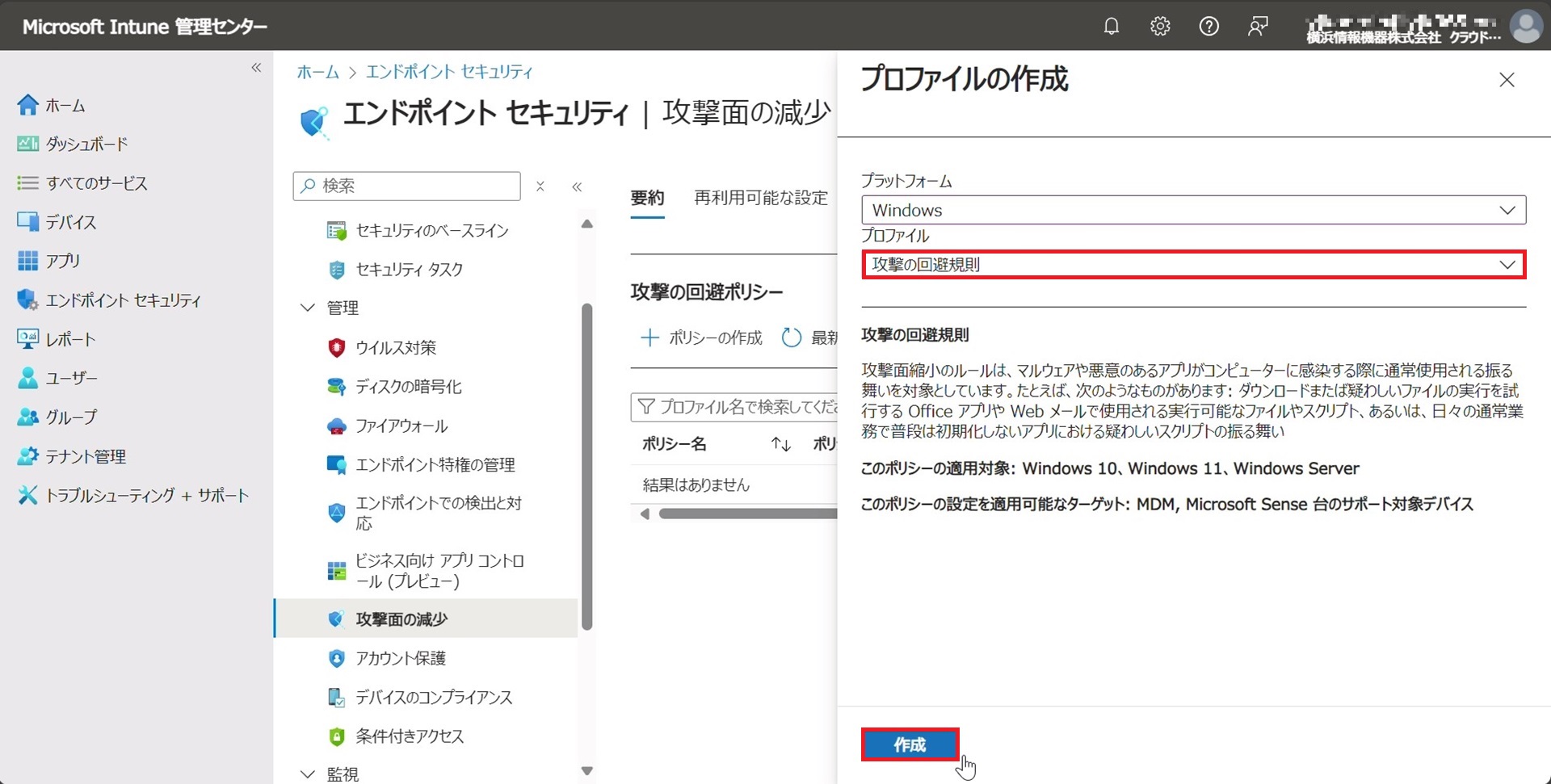Open the account avatar icon

pos(1526,26)
